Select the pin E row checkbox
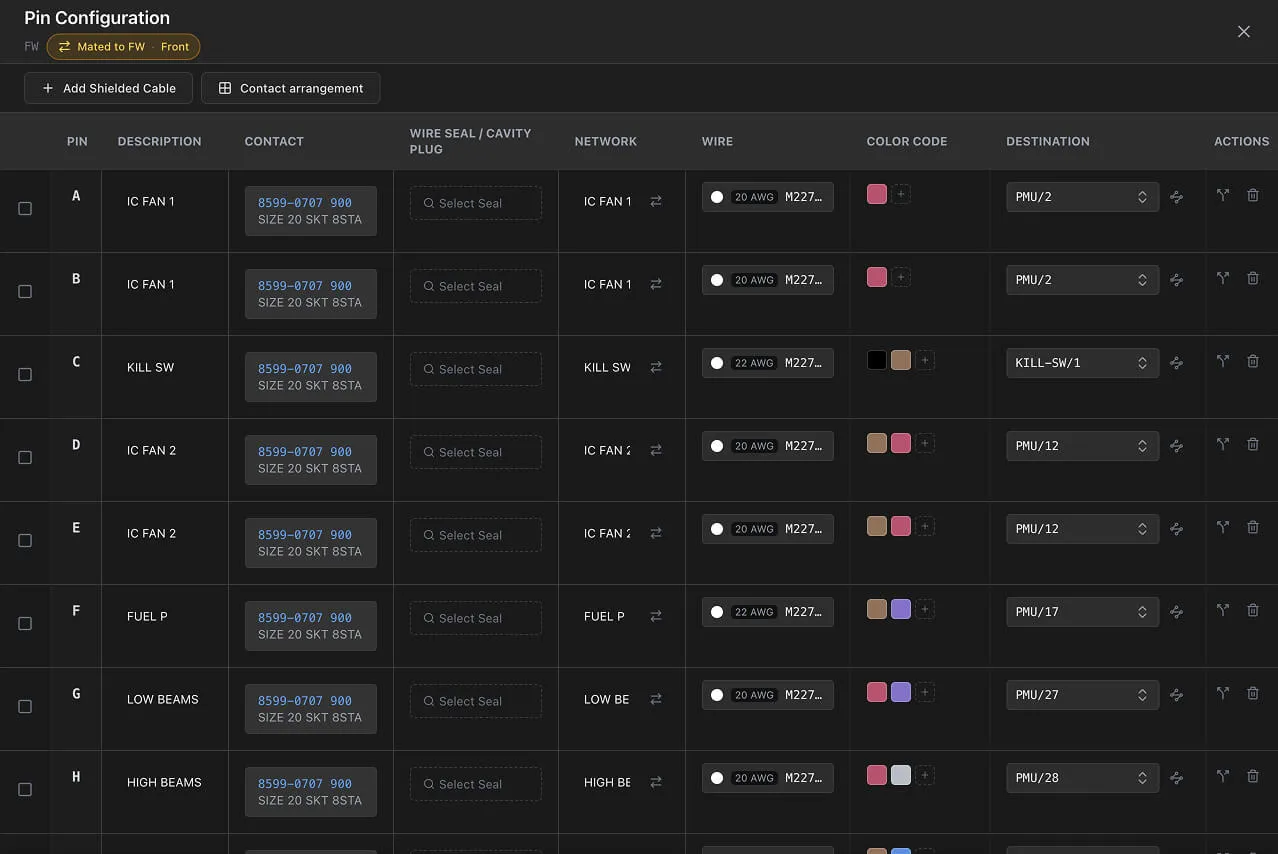Screen dimensions: 1278x854 click(x=25, y=541)
